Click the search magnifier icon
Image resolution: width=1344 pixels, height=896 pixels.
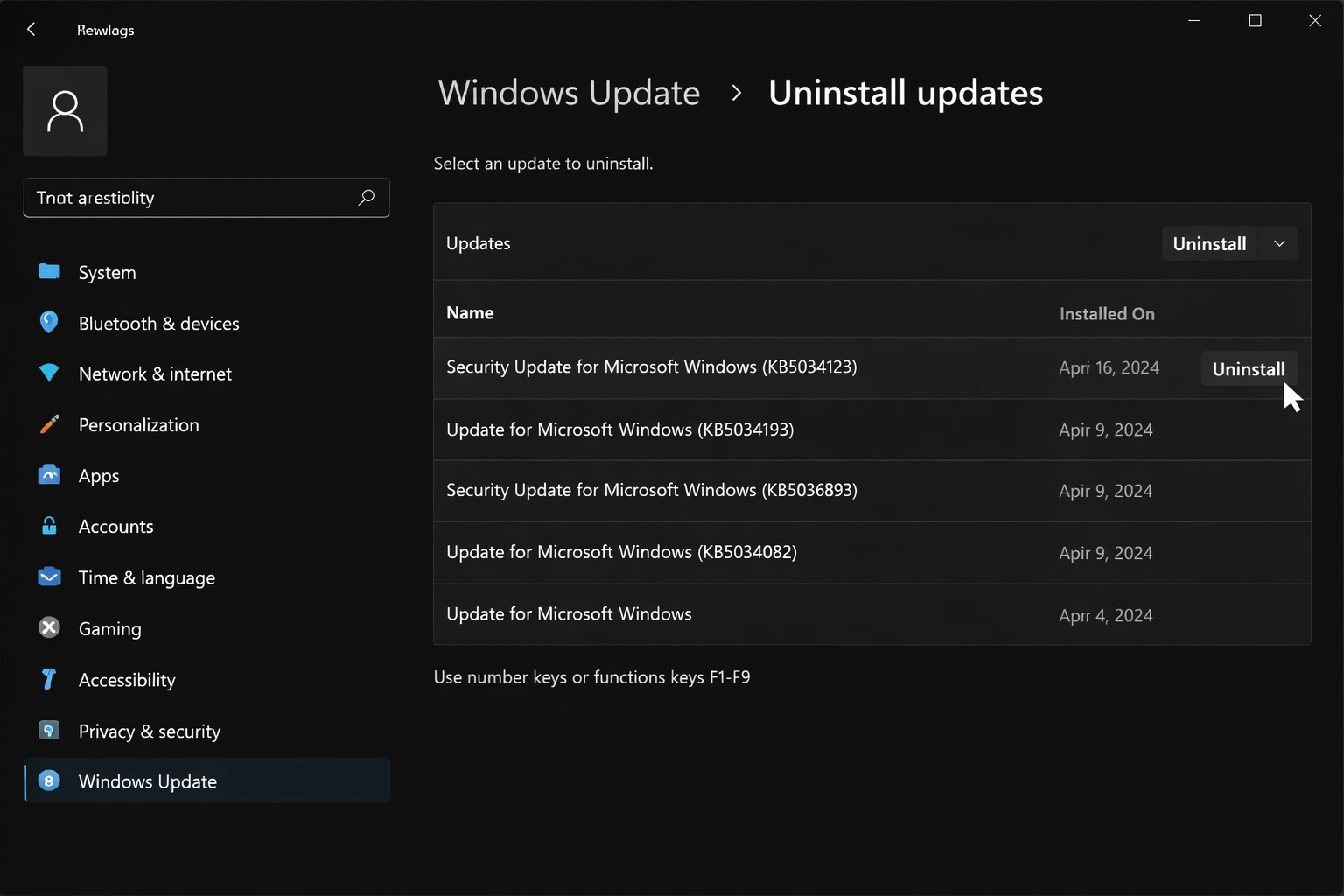[367, 198]
